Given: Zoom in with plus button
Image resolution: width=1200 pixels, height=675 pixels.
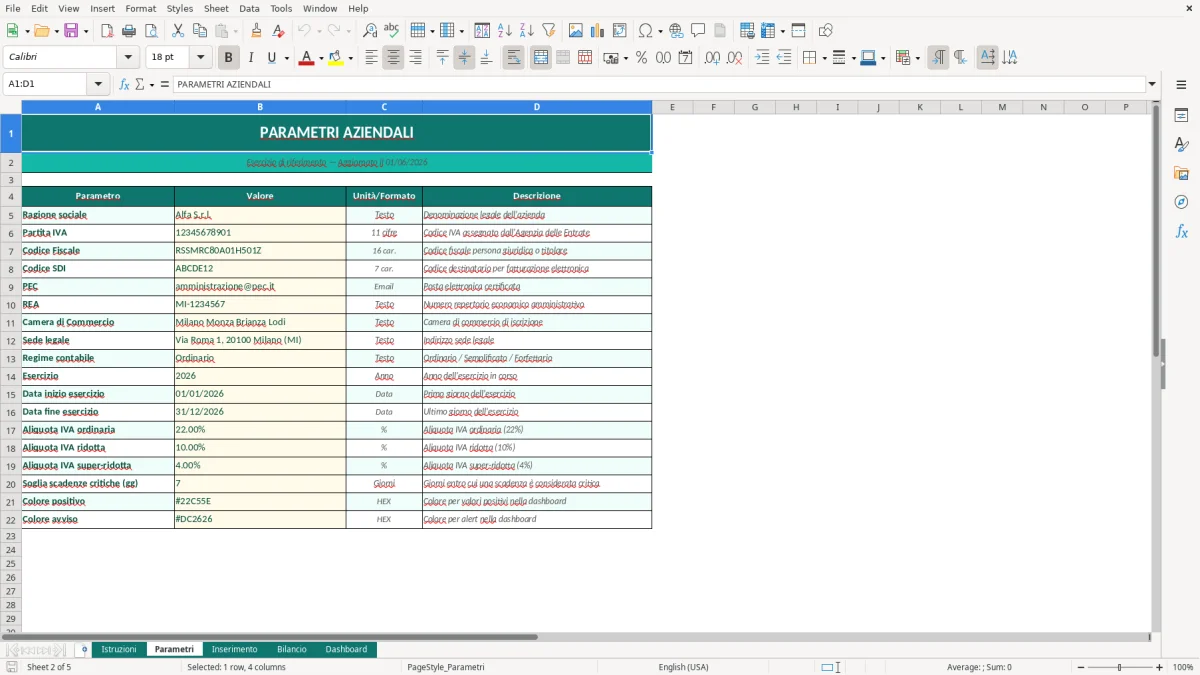Looking at the screenshot, I should [1159, 667].
